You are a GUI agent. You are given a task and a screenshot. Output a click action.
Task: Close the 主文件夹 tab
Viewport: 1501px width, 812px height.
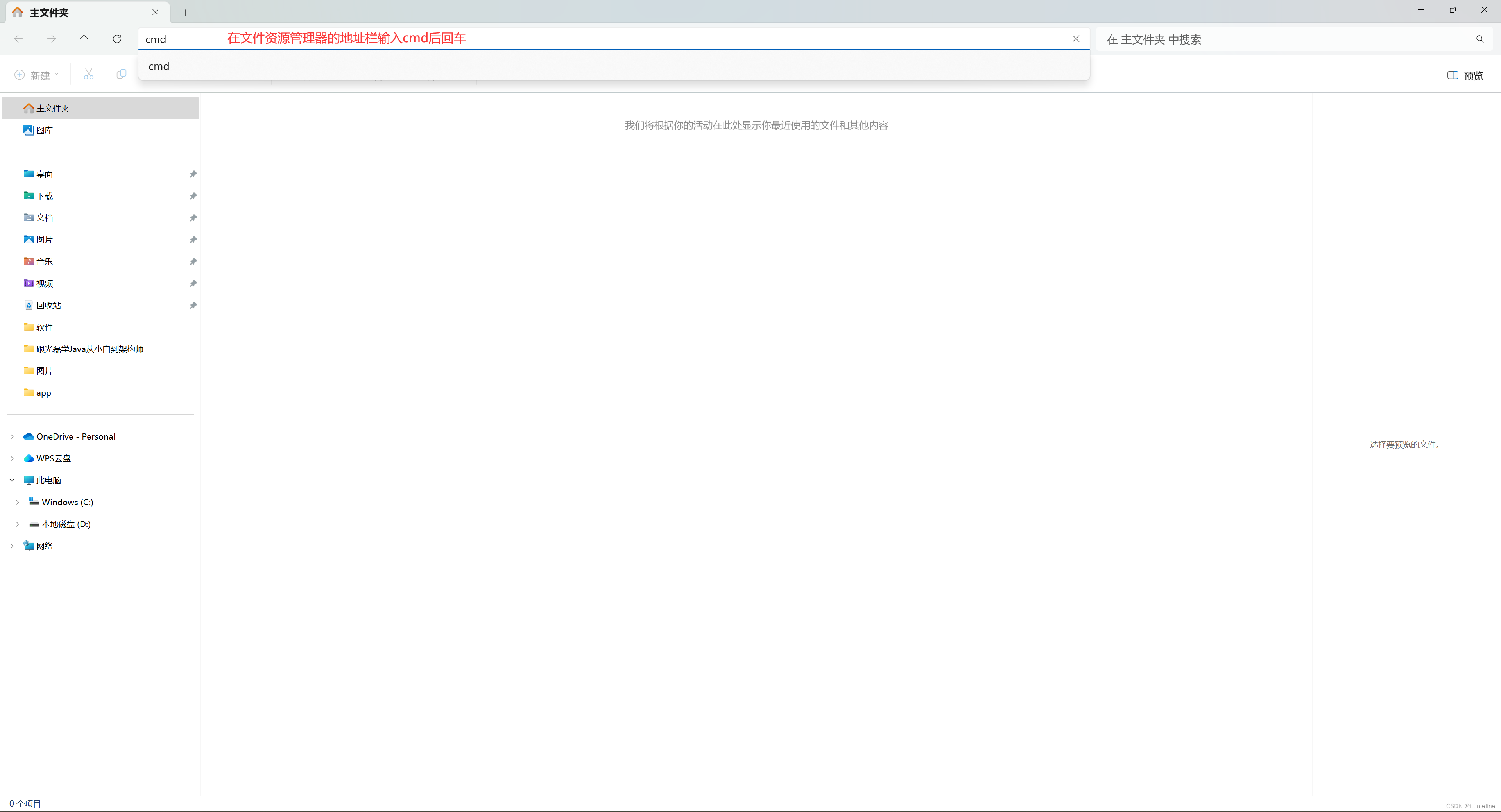click(x=155, y=12)
